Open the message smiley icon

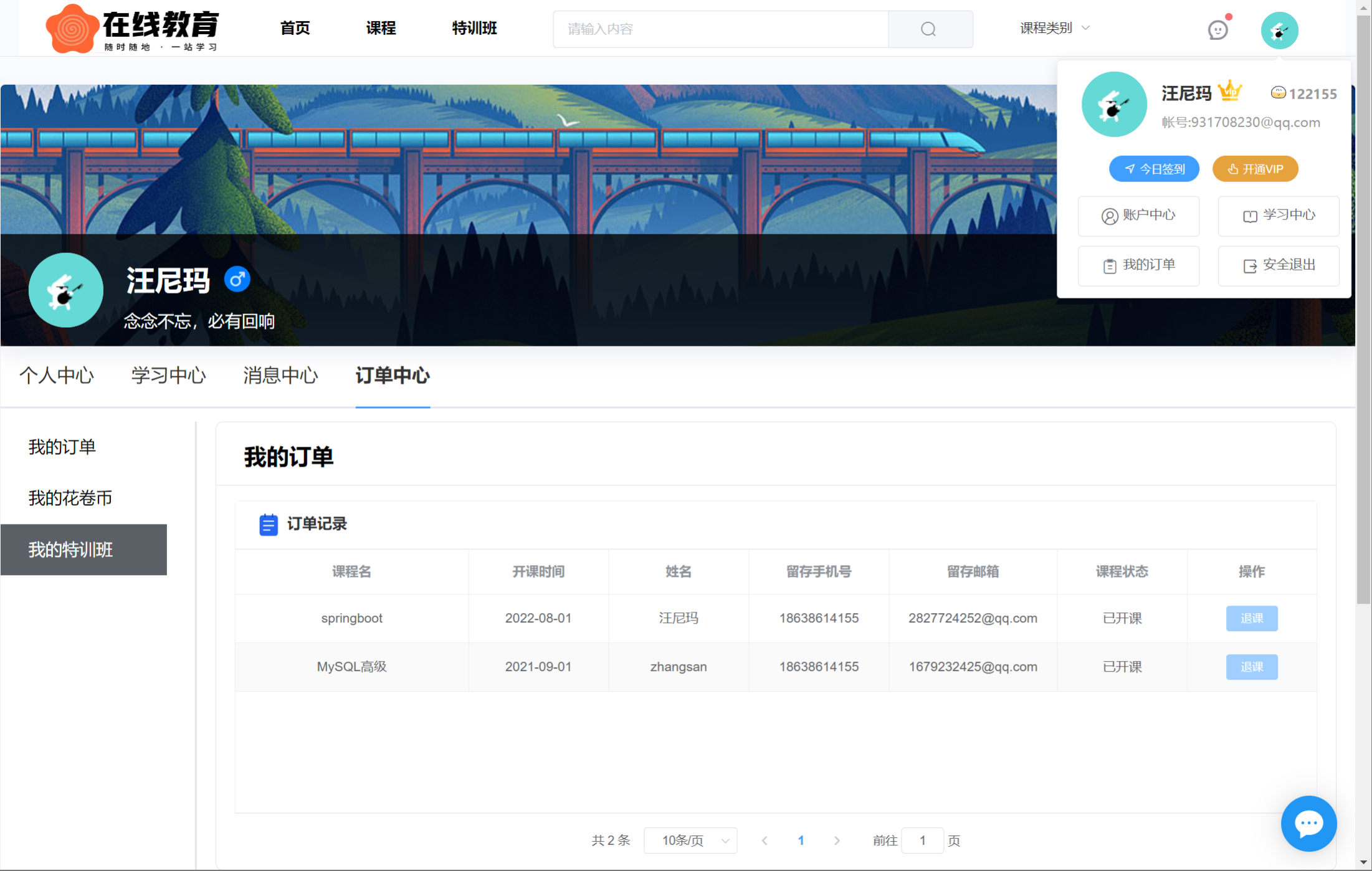click(x=1217, y=29)
